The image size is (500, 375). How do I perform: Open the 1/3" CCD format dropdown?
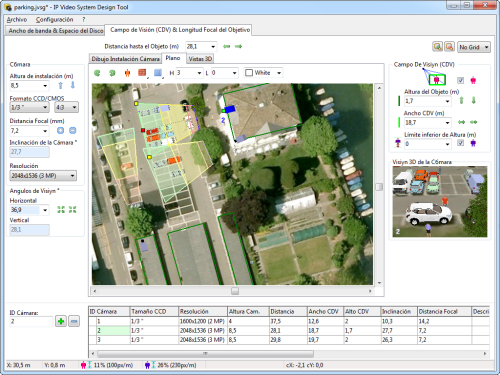(29, 107)
